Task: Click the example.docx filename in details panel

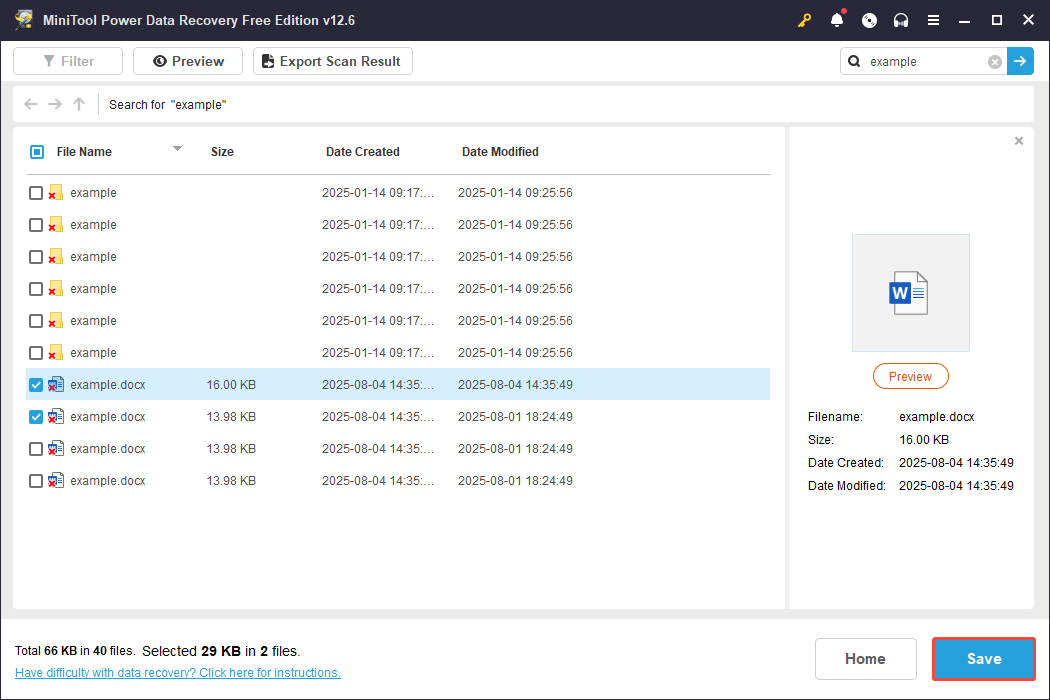Action: [936, 417]
